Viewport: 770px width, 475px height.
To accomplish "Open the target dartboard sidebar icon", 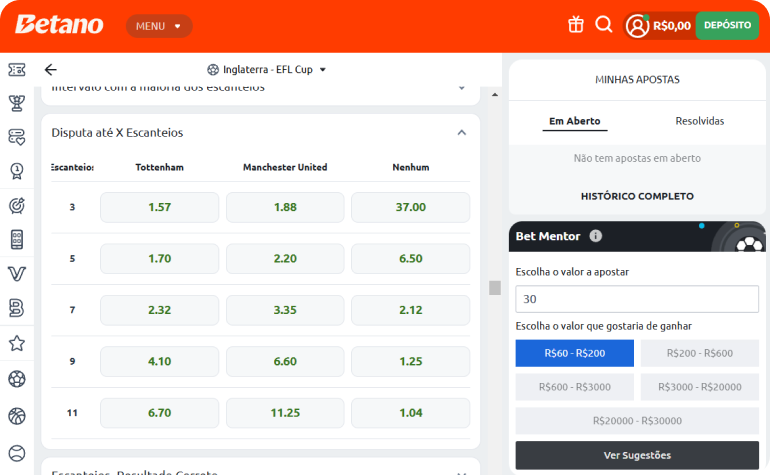I will 17,205.
